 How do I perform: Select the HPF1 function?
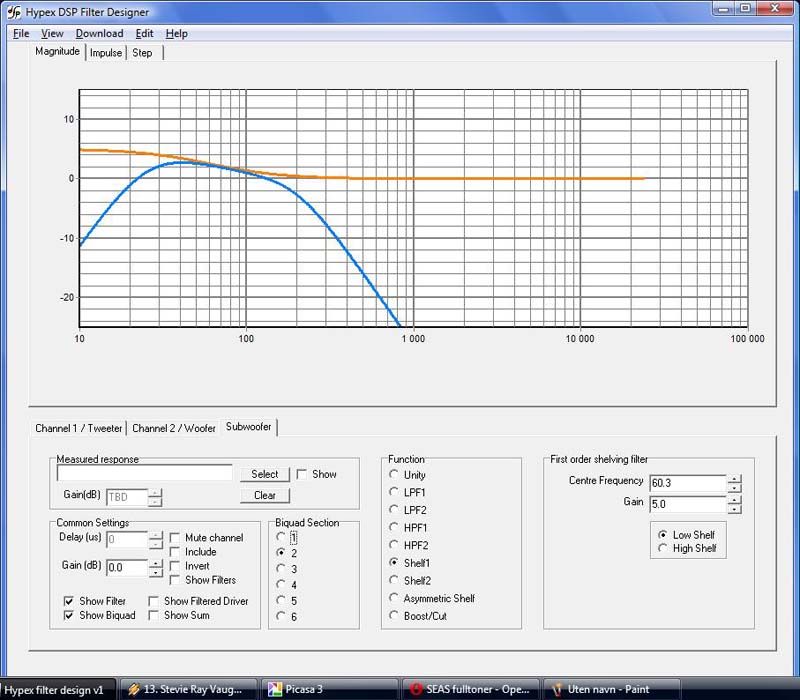point(393,527)
